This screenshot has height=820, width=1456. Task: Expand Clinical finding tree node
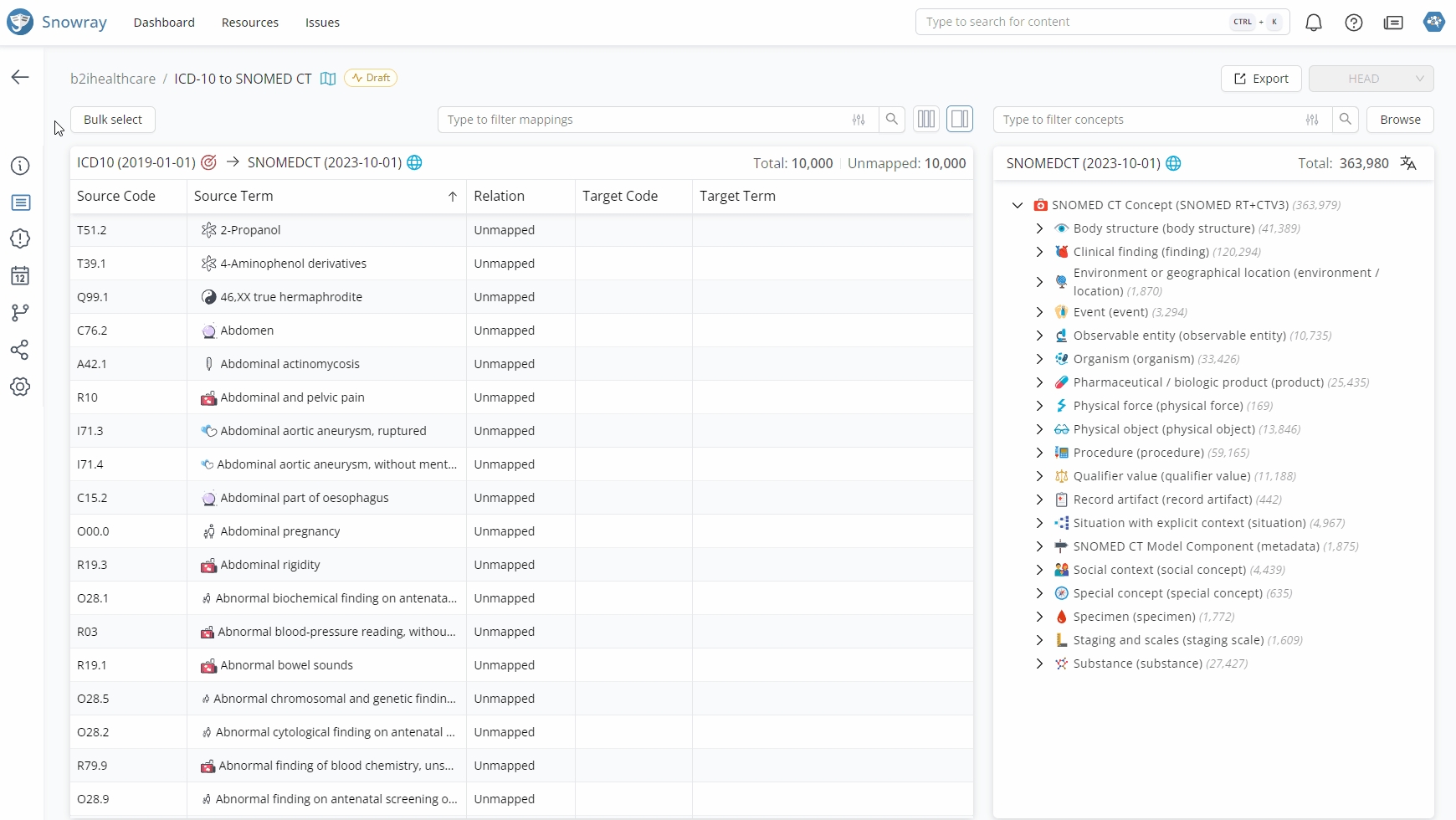[x=1039, y=252]
